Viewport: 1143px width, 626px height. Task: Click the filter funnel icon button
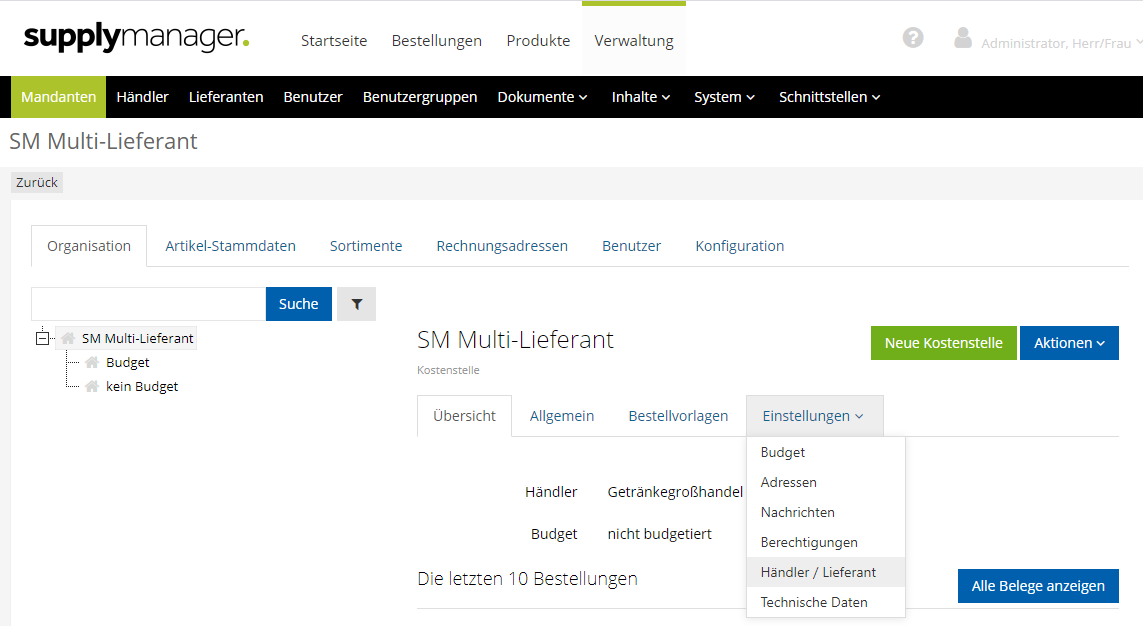[x=356, y=304]
